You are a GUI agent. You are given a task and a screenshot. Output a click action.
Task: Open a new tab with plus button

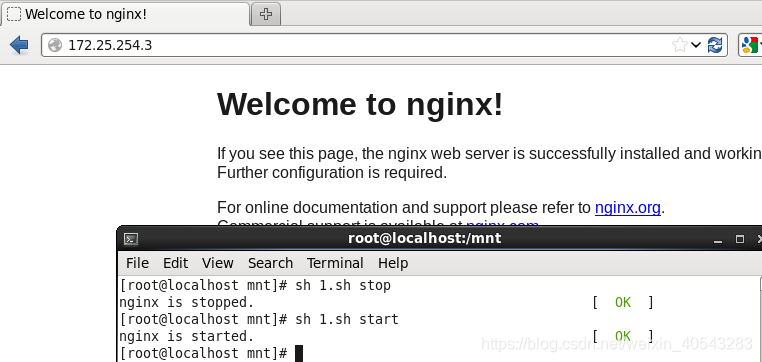265,15
